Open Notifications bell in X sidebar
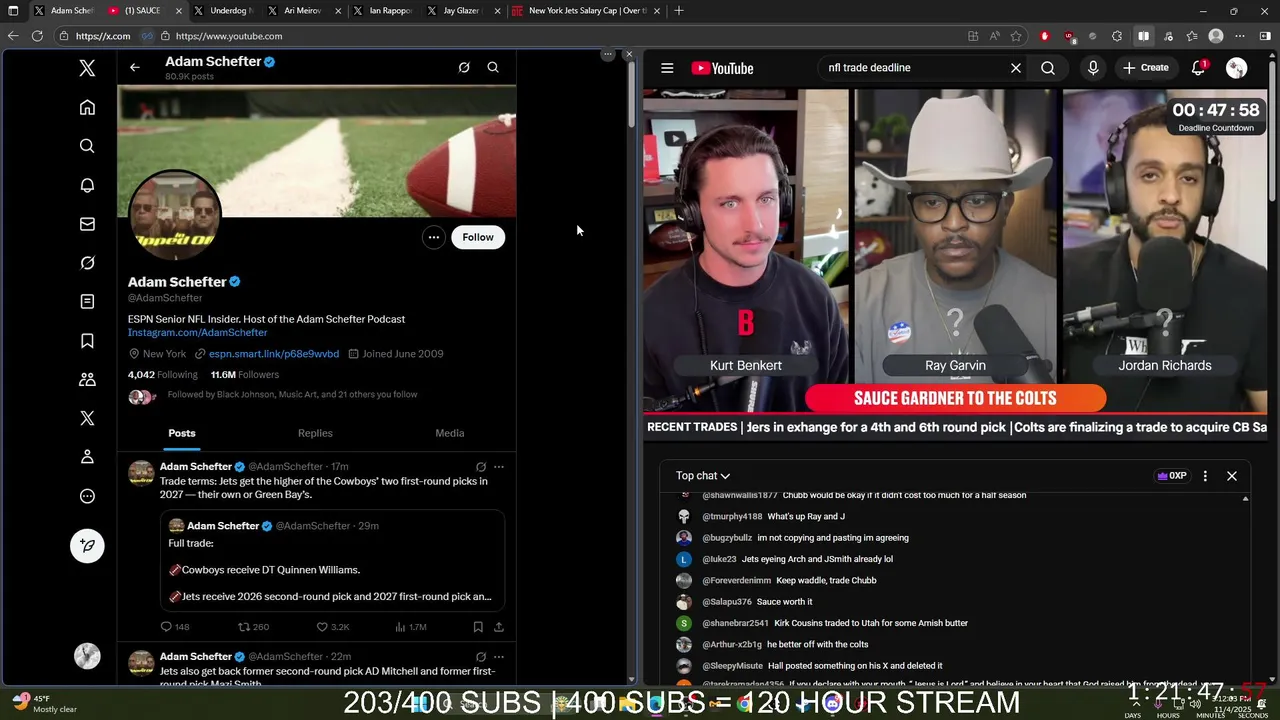 pyautogui.click(x=87, y=185)
